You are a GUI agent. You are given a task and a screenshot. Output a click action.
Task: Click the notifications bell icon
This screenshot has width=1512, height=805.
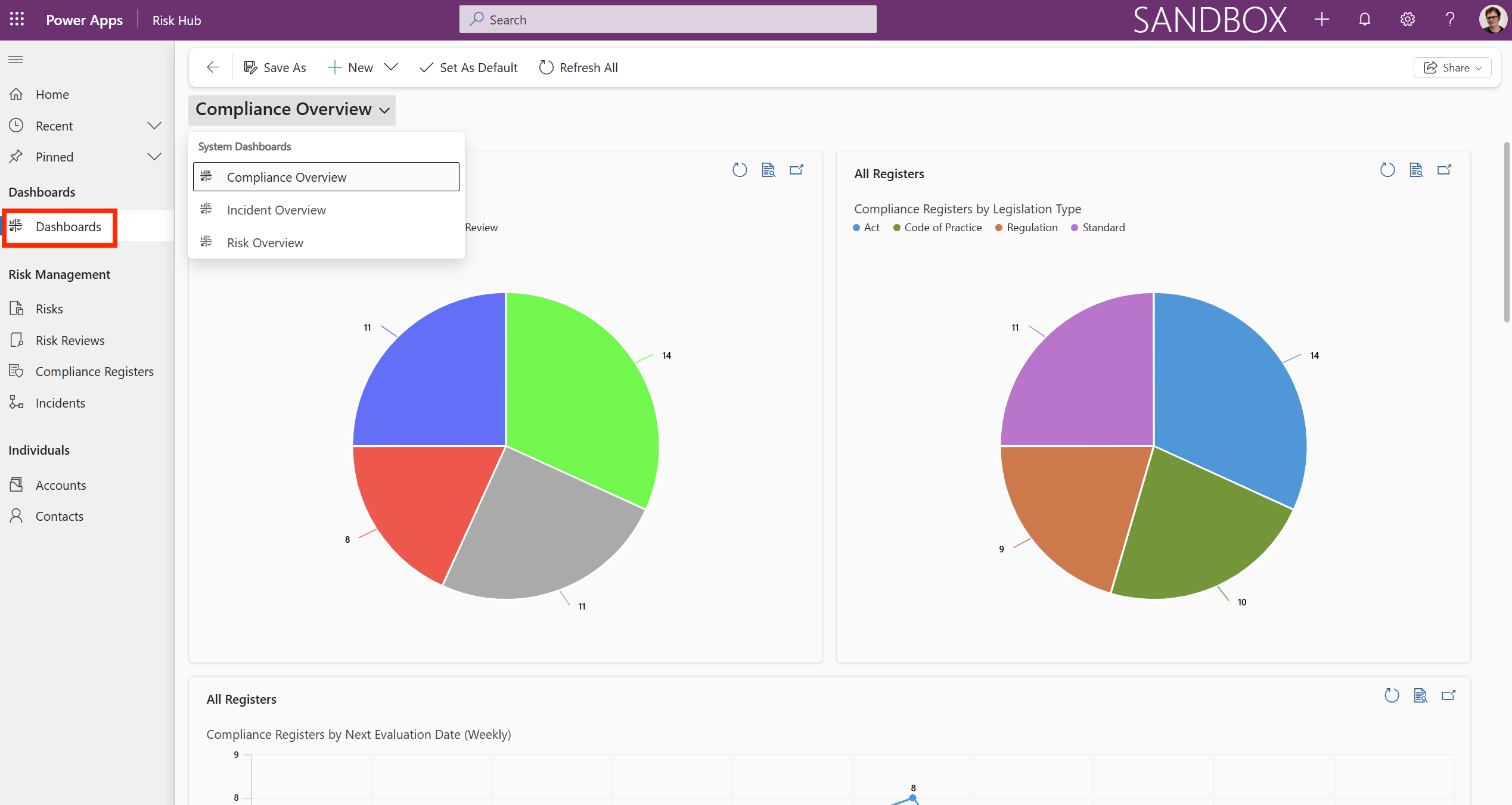click(x=1364, y=20)
